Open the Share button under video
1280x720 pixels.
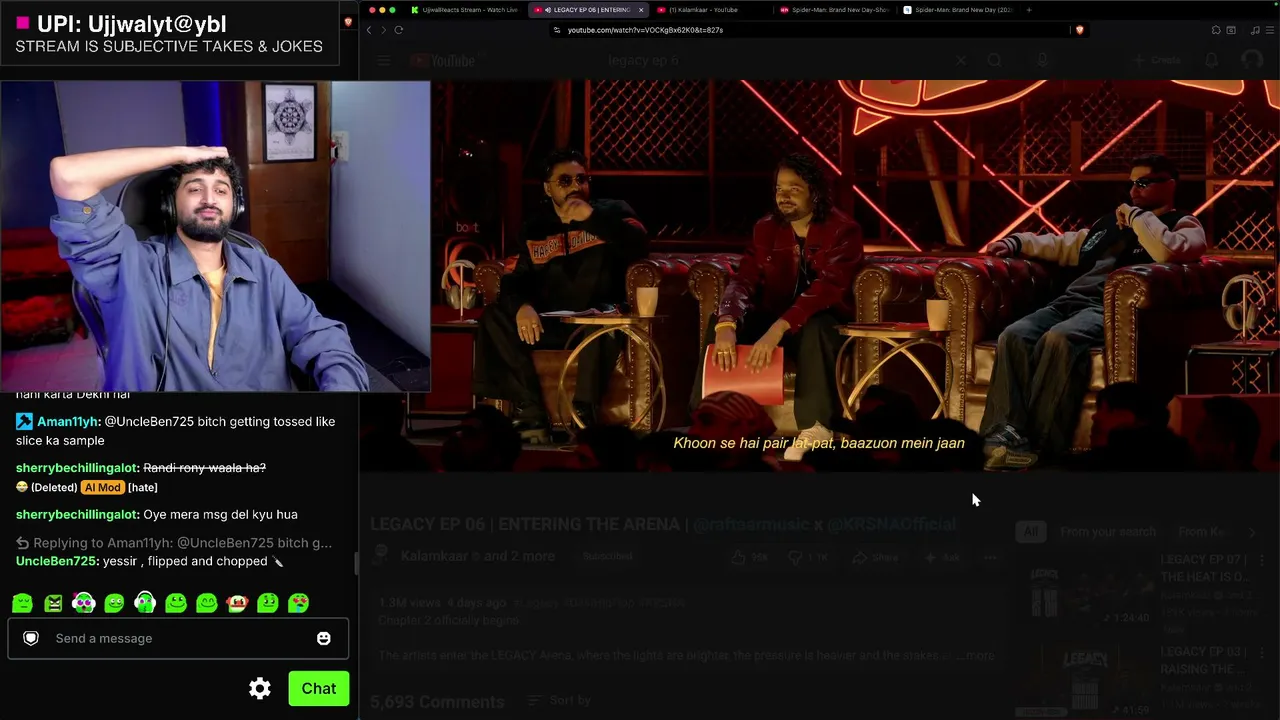coord(875,557)
